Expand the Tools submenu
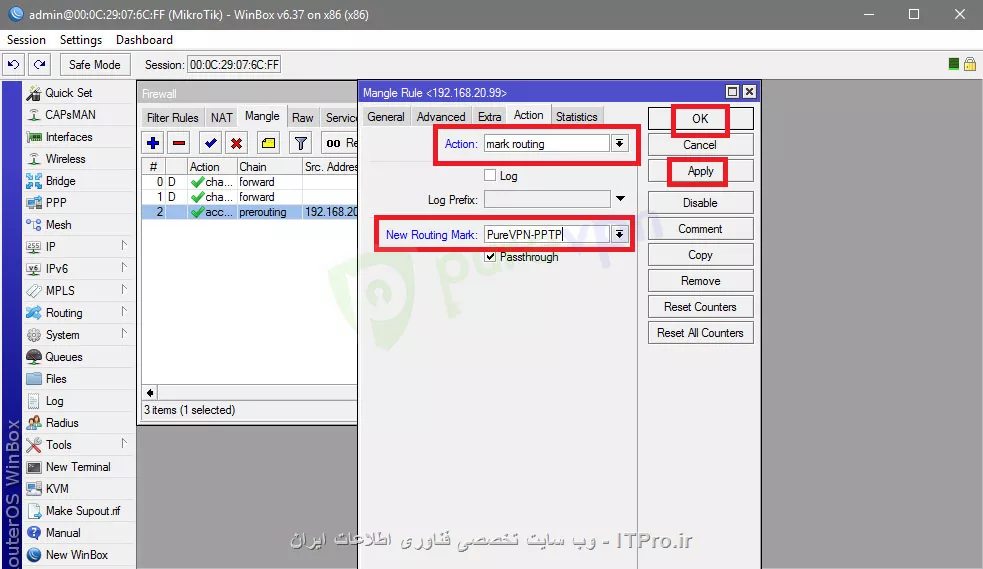Image resolution: width=983 pixels, height=569 pixels. pos(124,444)
